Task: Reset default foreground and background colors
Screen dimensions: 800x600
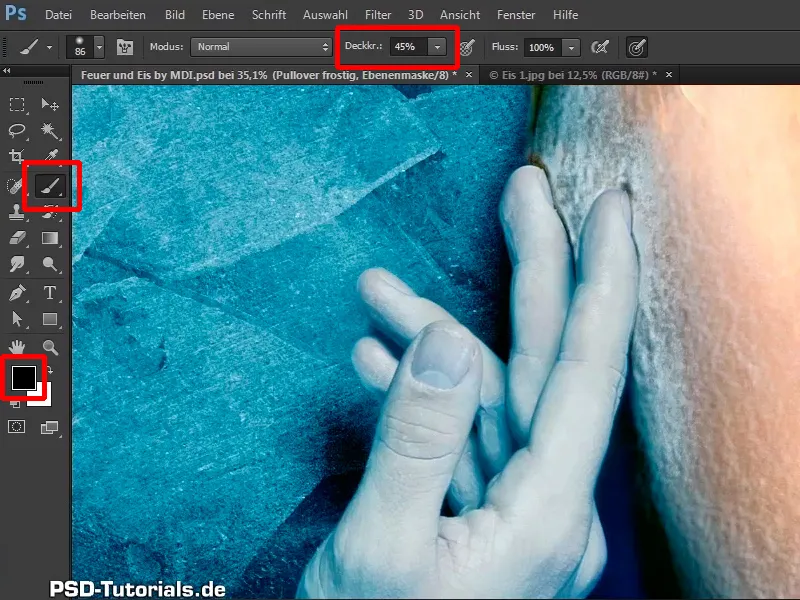Action: tap(15, 404)
